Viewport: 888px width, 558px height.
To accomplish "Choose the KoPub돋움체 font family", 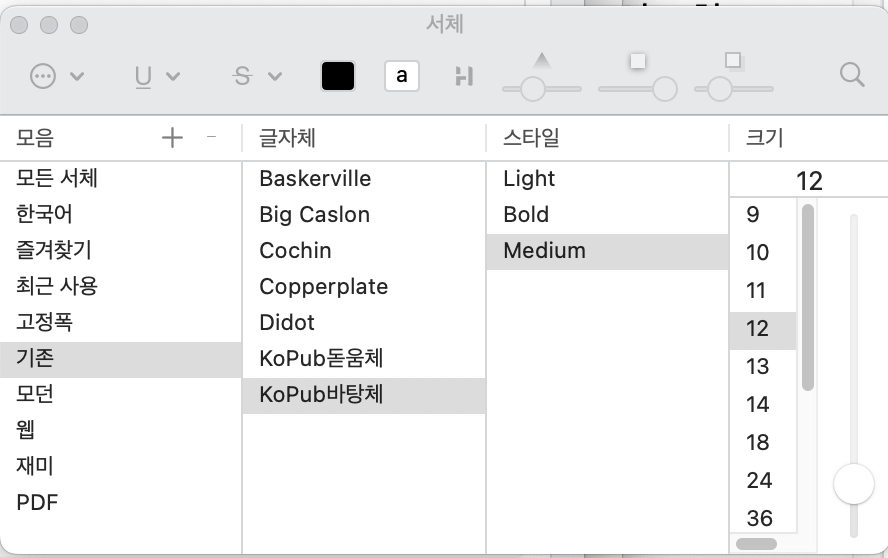I will pos(364,358).
